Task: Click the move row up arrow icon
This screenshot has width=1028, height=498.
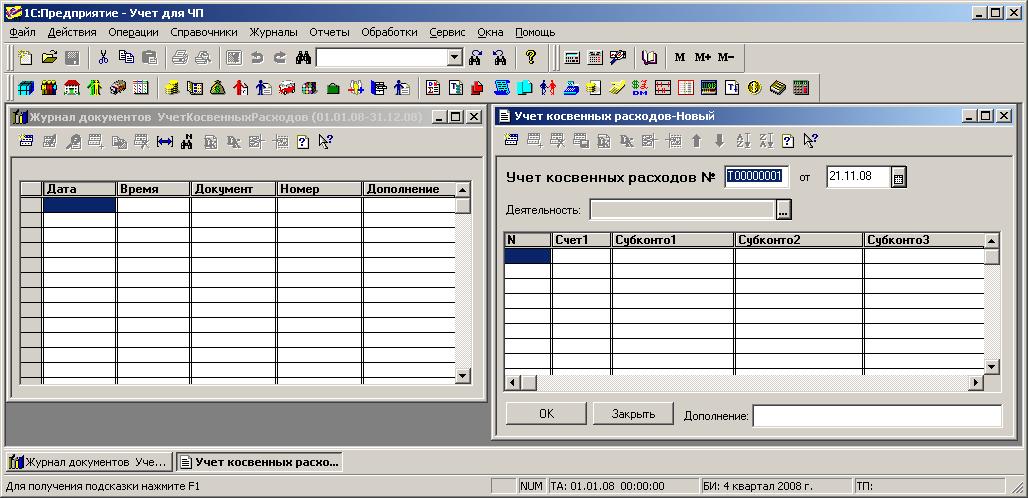Action: pos(697,141)
